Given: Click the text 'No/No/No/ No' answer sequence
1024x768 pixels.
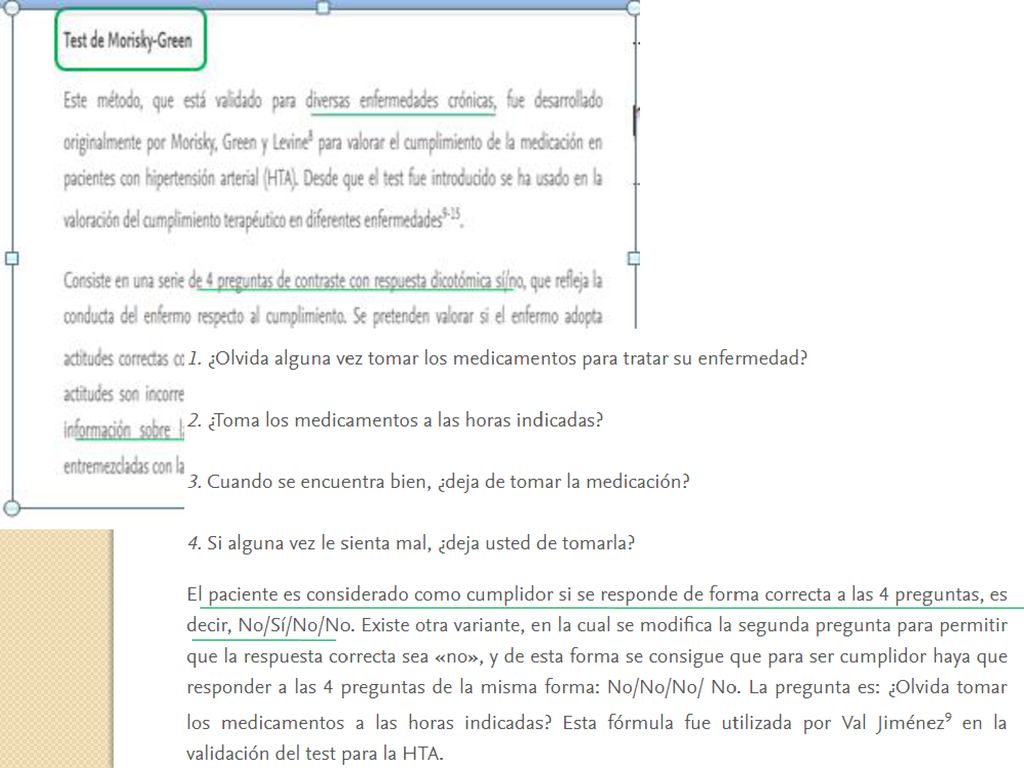Looking at the screenshot, I should [673, 687].
